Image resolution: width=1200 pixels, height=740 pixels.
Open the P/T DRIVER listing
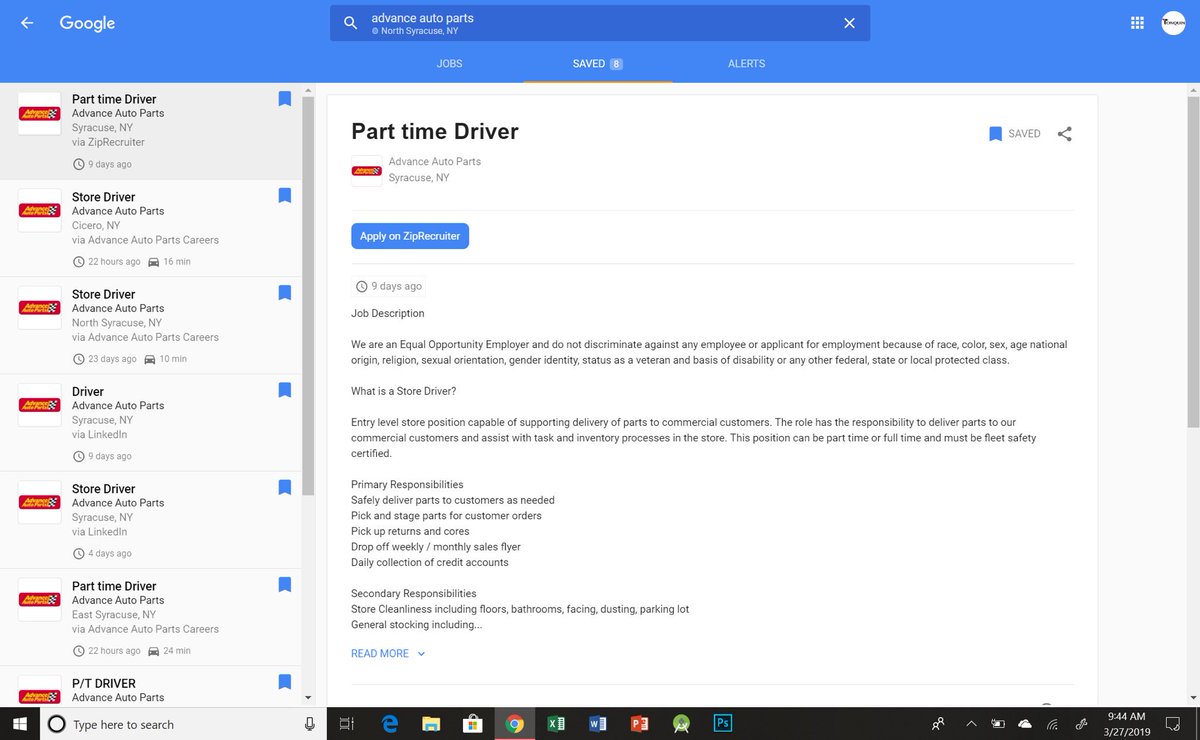[x=150, y=688]
